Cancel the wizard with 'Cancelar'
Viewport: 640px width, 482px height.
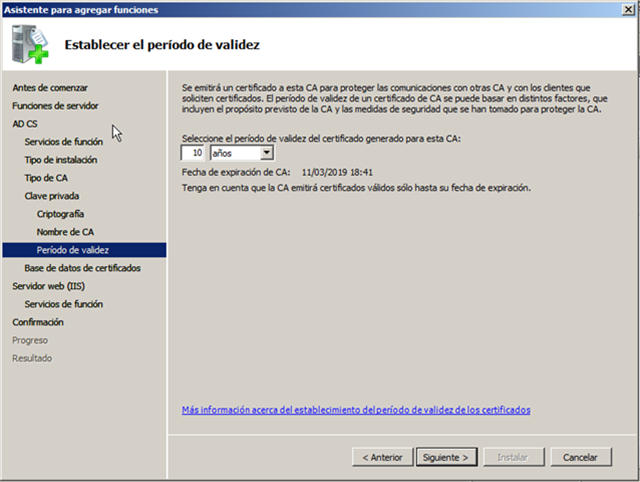580,457
